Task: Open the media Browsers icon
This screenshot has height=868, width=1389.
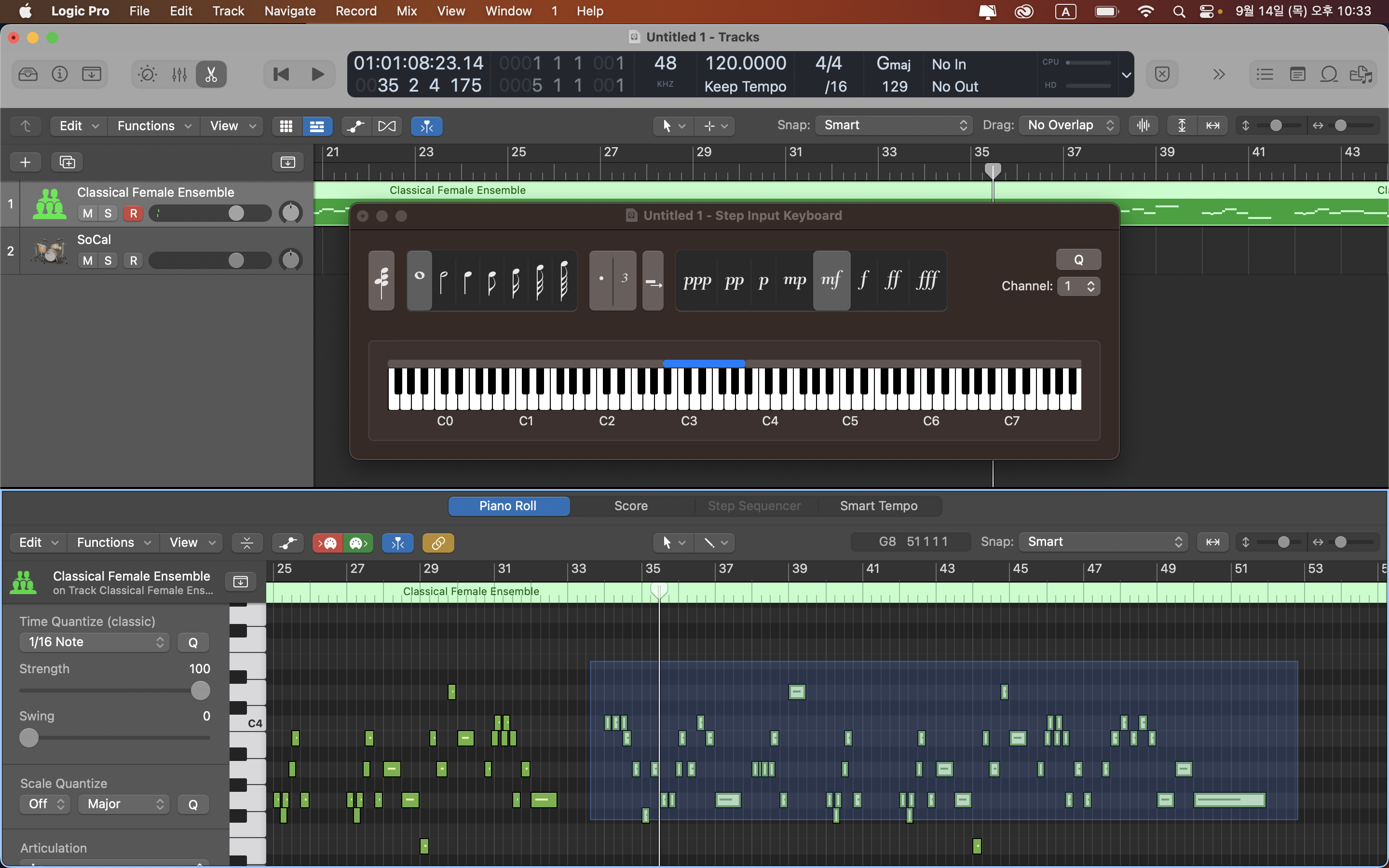Action: [x=1361, y=74]
